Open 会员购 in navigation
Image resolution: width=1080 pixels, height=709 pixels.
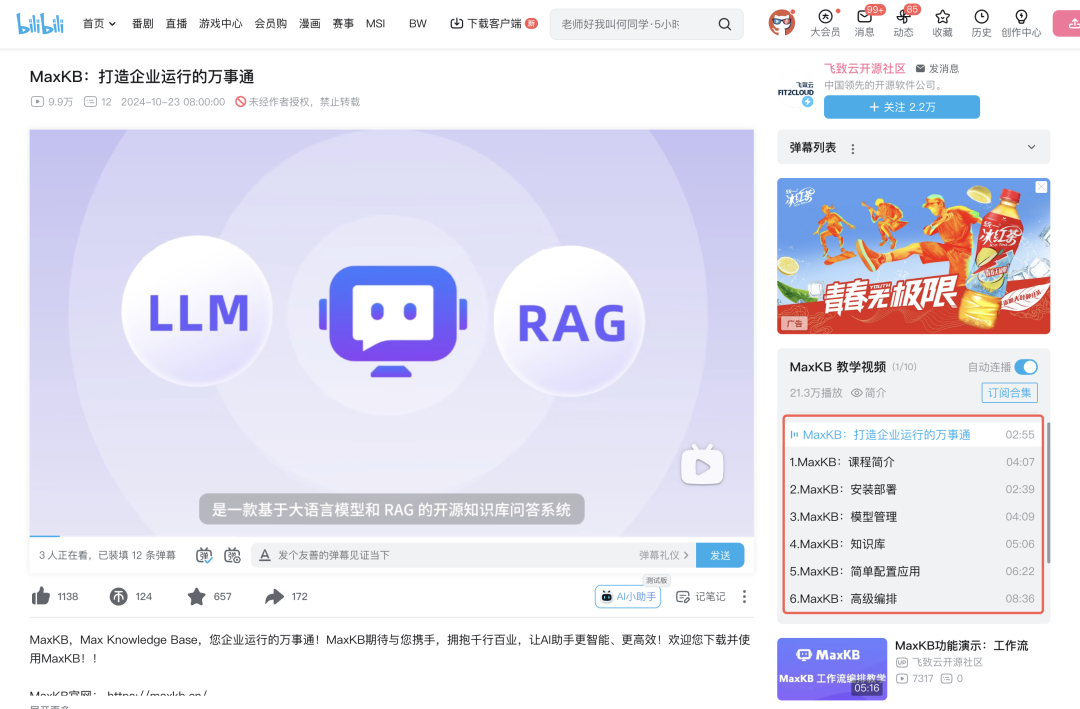[x=271, y=23]
